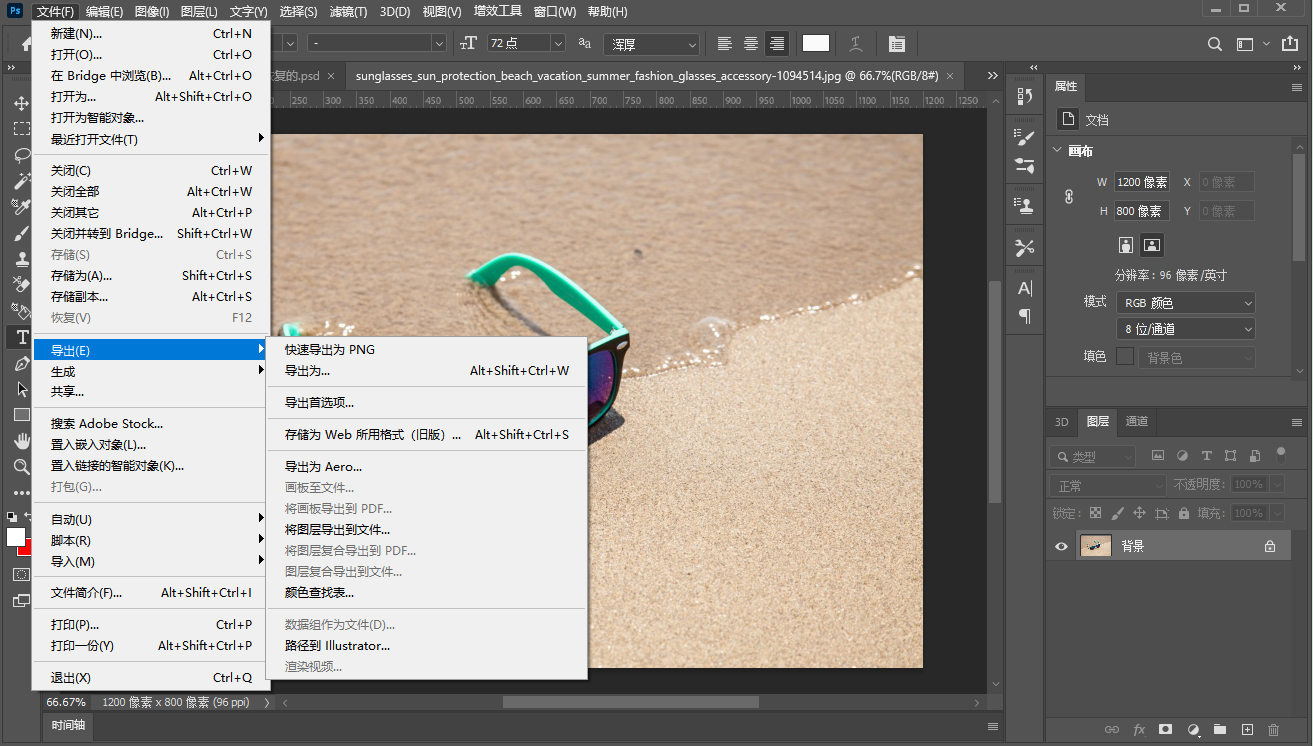Click the text color swatch in options bar

816,44
